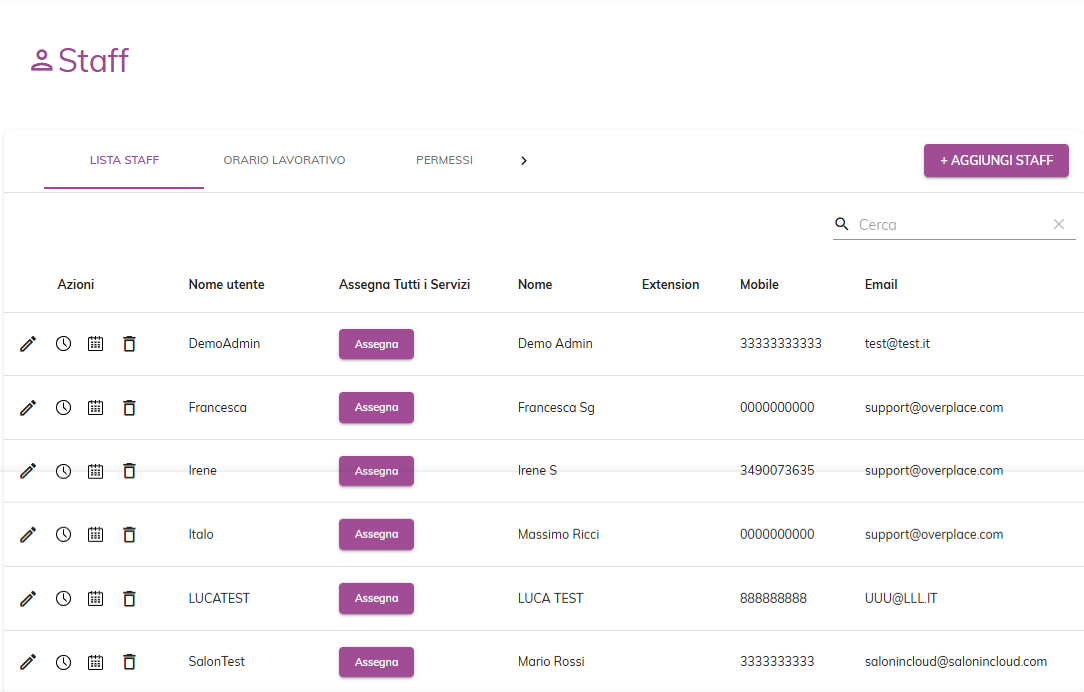Select the LISTA STAFF tab
This screenshot has height=692, width=1084.
click(x=123, y=160)
